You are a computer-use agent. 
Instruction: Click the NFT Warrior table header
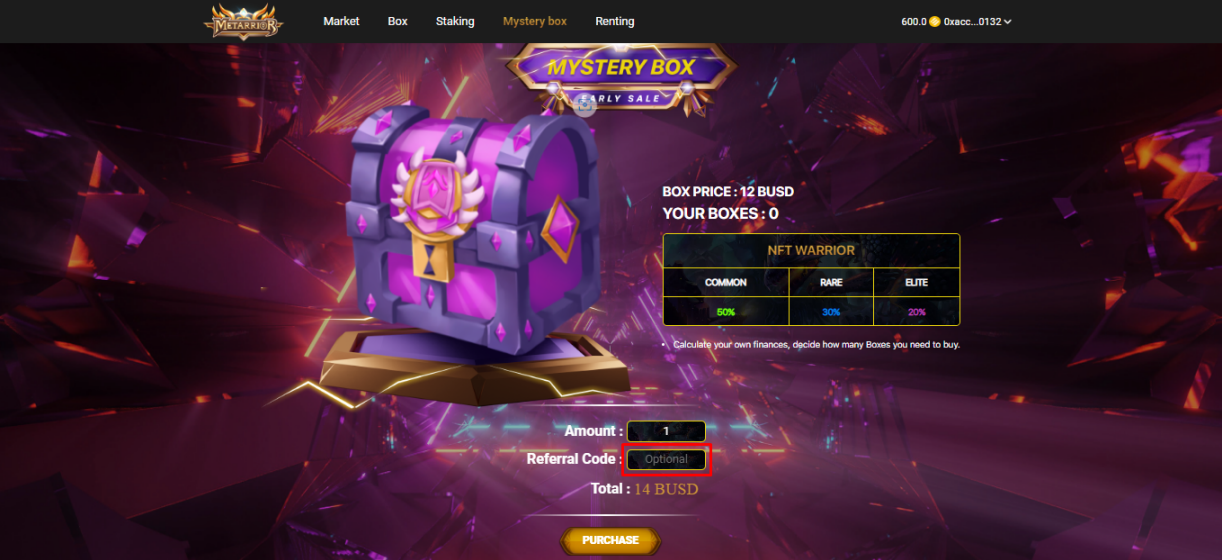click(x=811, y=250)
